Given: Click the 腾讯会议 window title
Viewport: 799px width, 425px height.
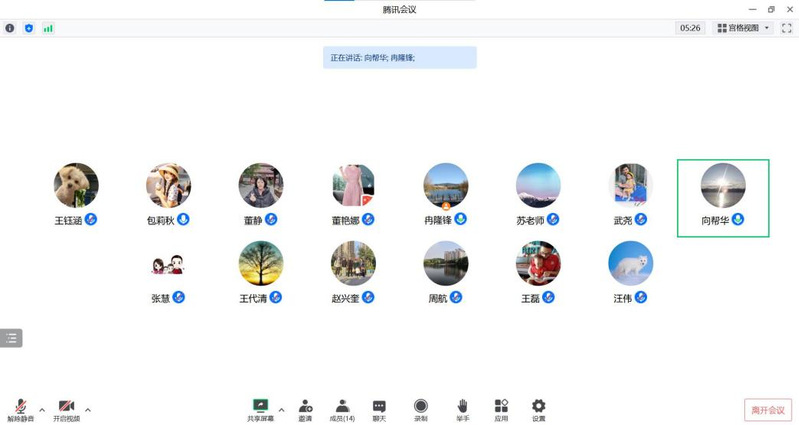Looking at the screenshot, I should tap(400, 9).
